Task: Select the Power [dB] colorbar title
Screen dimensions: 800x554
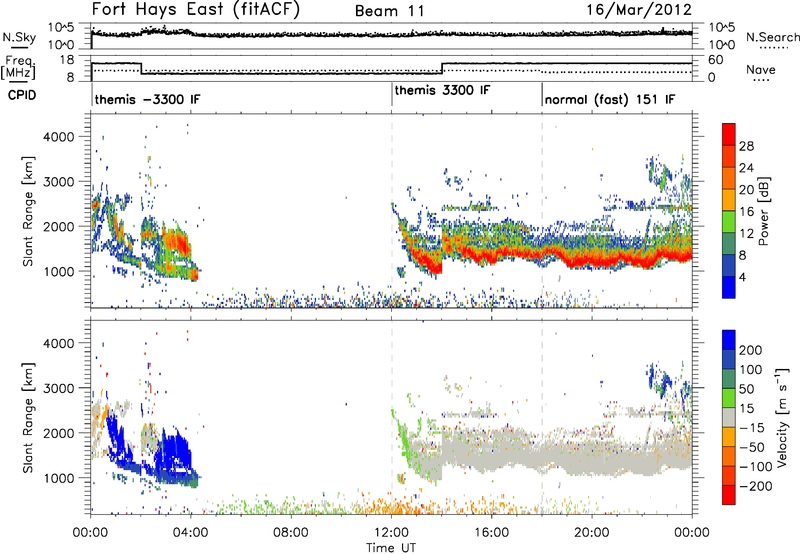Action: [x=763, y=211]
